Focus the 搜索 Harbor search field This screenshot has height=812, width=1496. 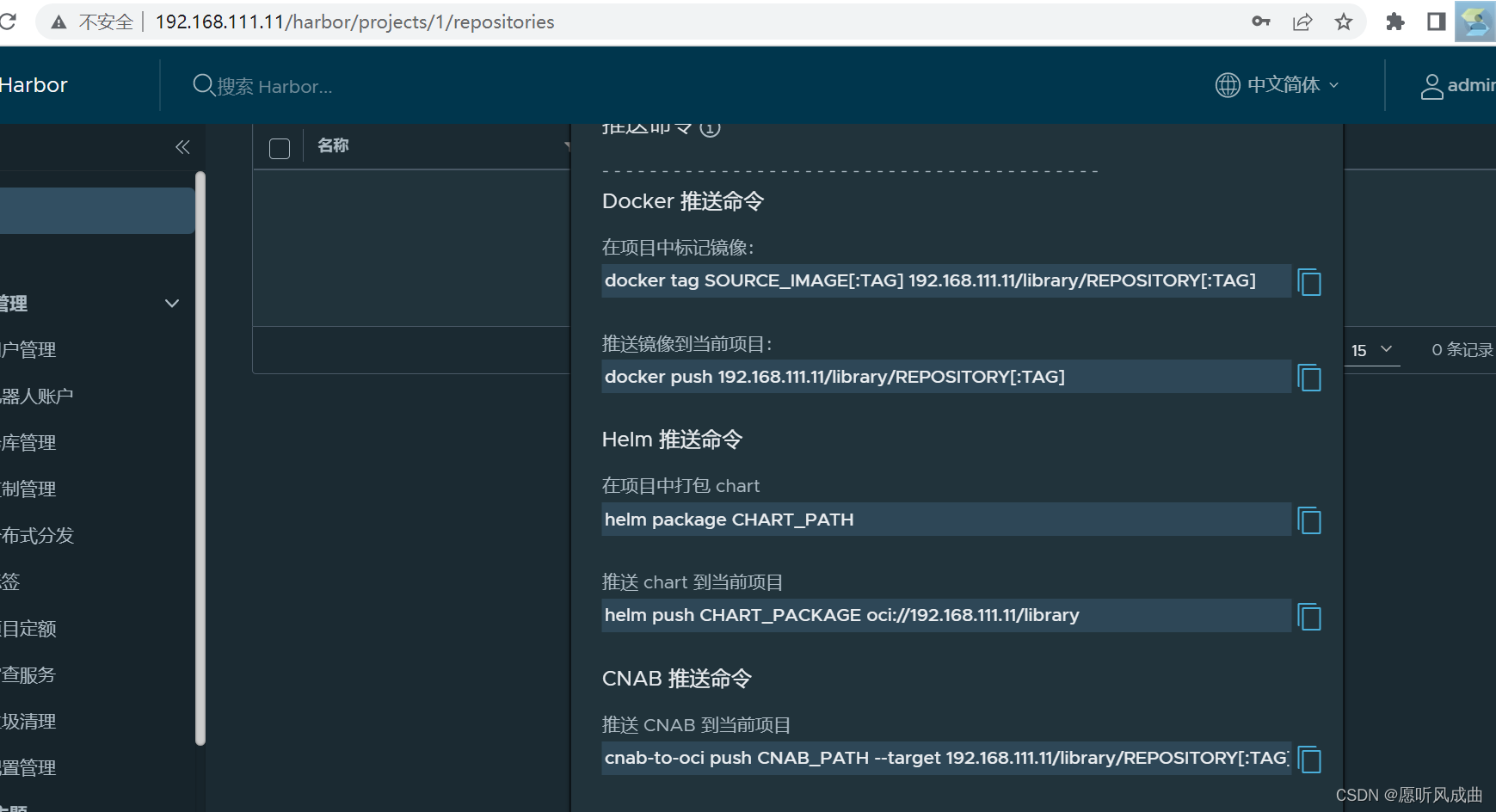[x=274, y=87]
